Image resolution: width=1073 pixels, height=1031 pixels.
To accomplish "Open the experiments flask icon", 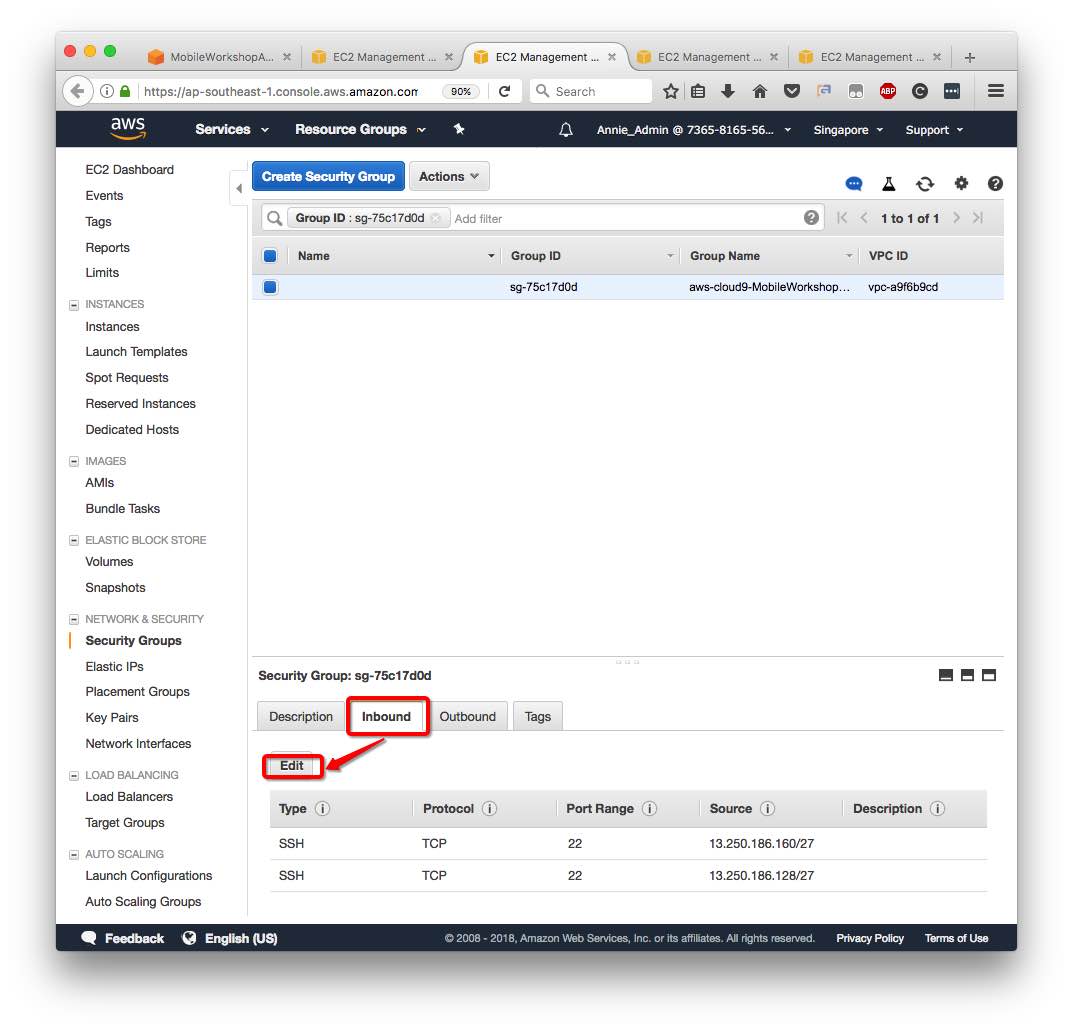I will [x=889, y=183].
